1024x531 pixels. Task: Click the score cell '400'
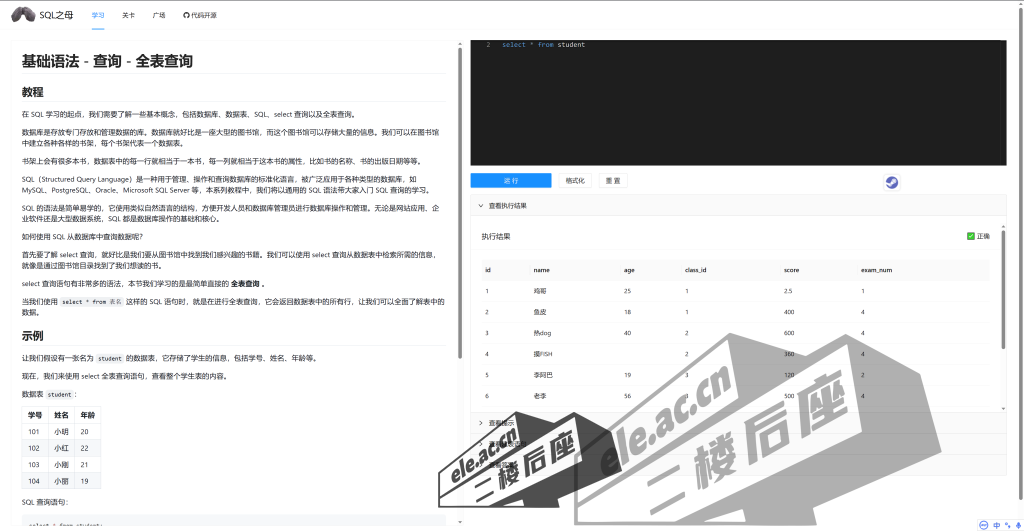click(789, 312)
